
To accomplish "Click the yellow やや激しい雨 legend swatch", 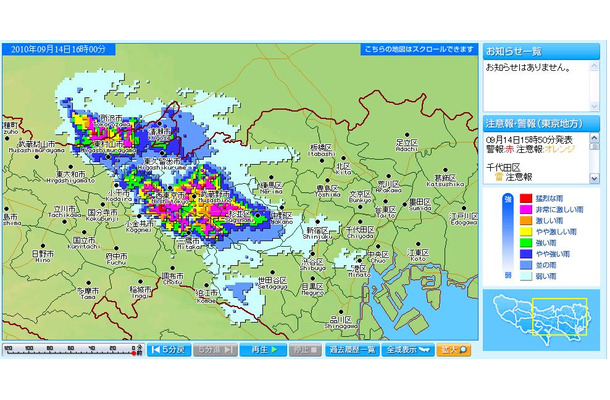I will point(526,232).
